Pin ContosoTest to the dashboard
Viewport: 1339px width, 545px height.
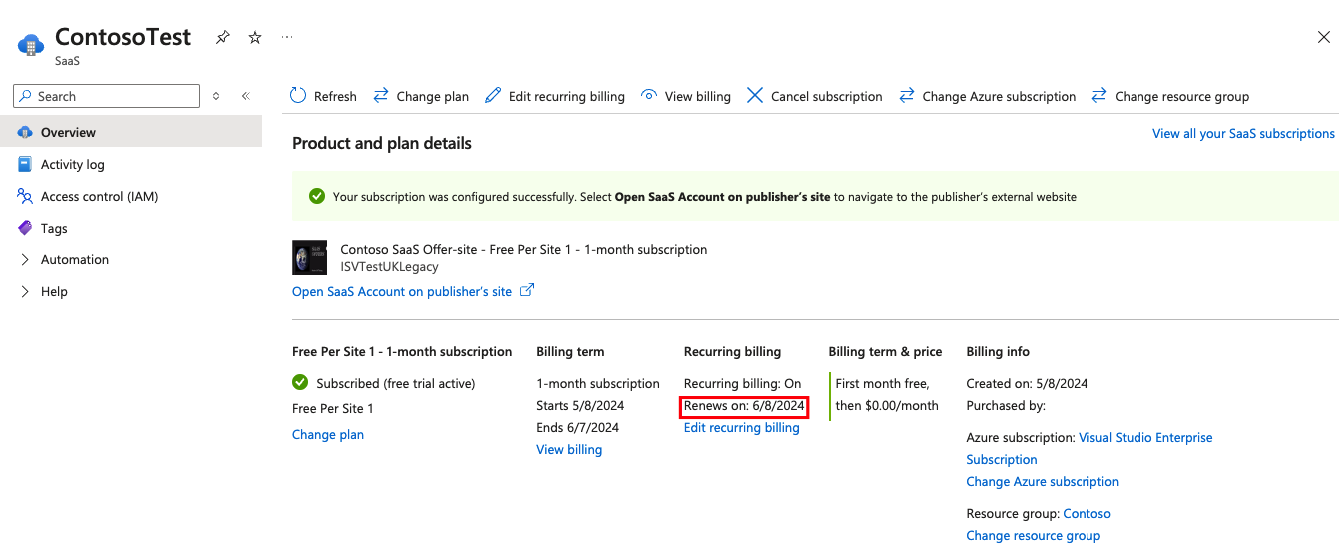point(223,37)
